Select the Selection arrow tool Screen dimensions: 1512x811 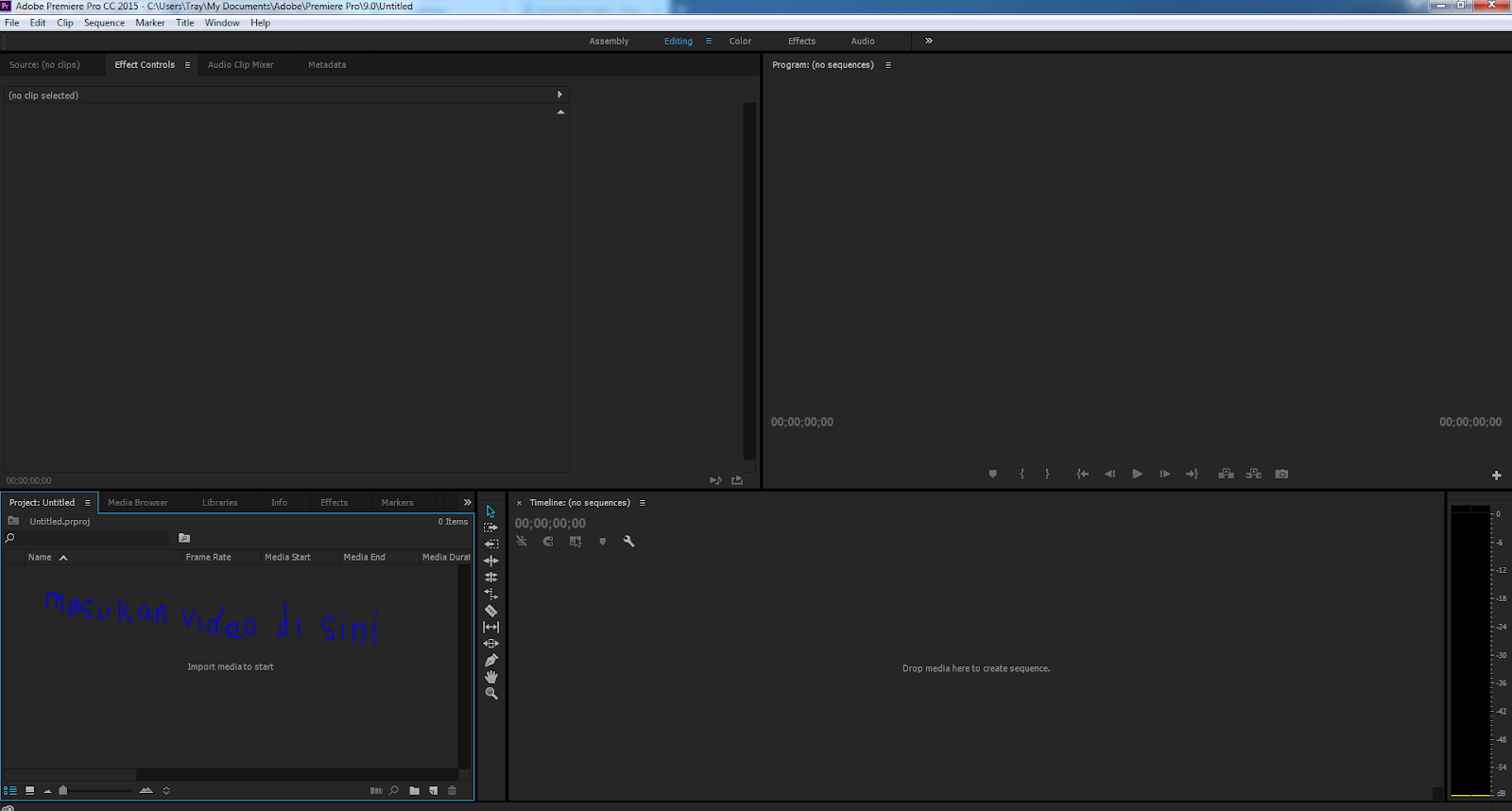point(490,511)
